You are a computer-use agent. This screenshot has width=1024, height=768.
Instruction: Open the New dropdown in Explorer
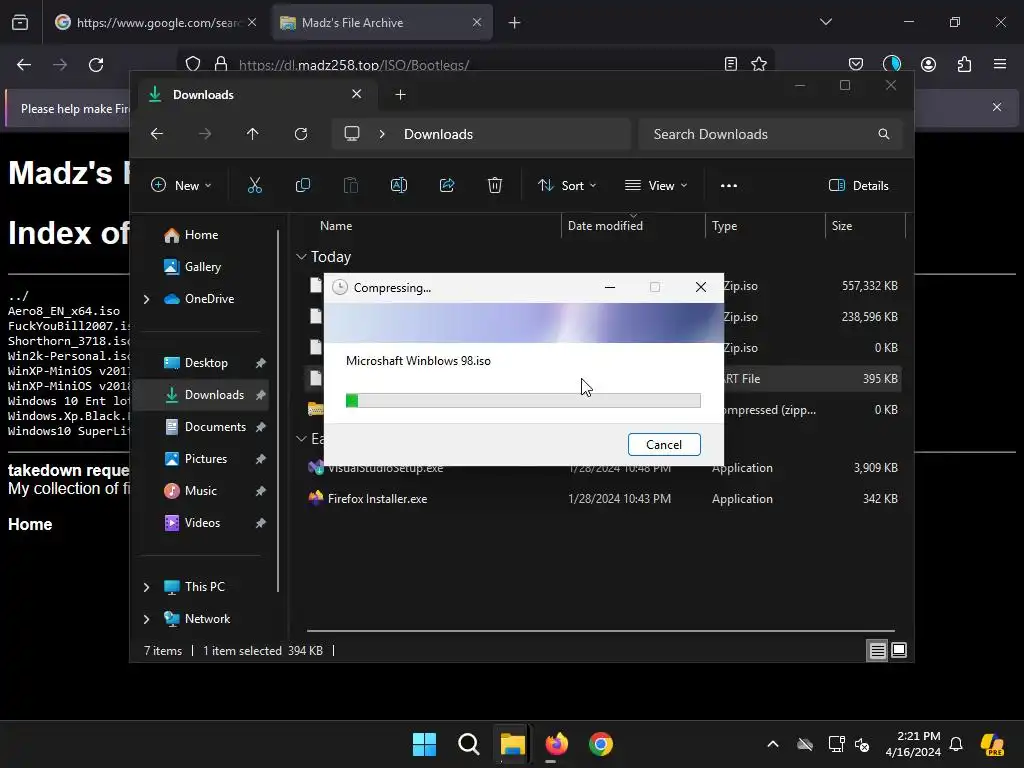pyautogui.click(x=181, y=185)
